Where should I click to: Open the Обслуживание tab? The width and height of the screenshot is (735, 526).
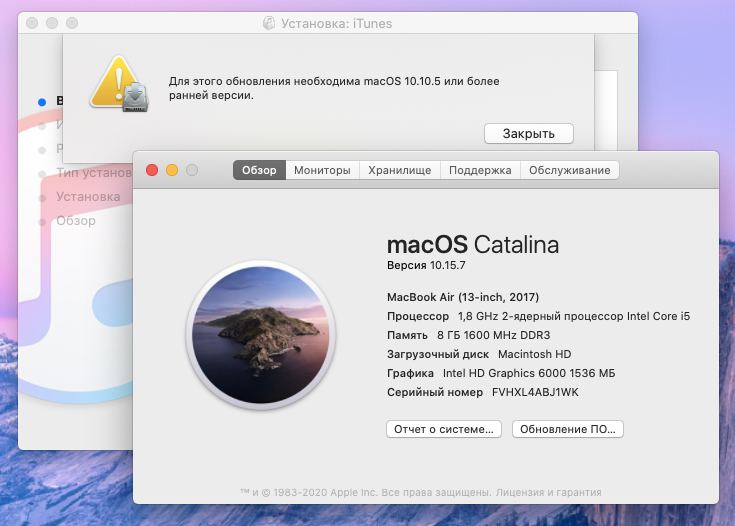tap(570, 170)
